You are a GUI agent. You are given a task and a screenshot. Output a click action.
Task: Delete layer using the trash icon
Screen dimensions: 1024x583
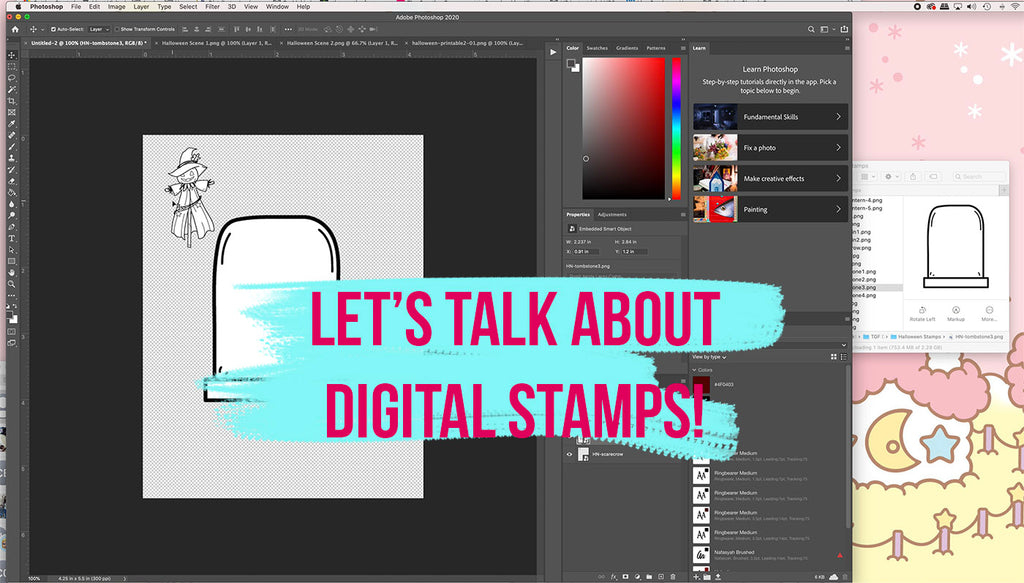point(673,576)
